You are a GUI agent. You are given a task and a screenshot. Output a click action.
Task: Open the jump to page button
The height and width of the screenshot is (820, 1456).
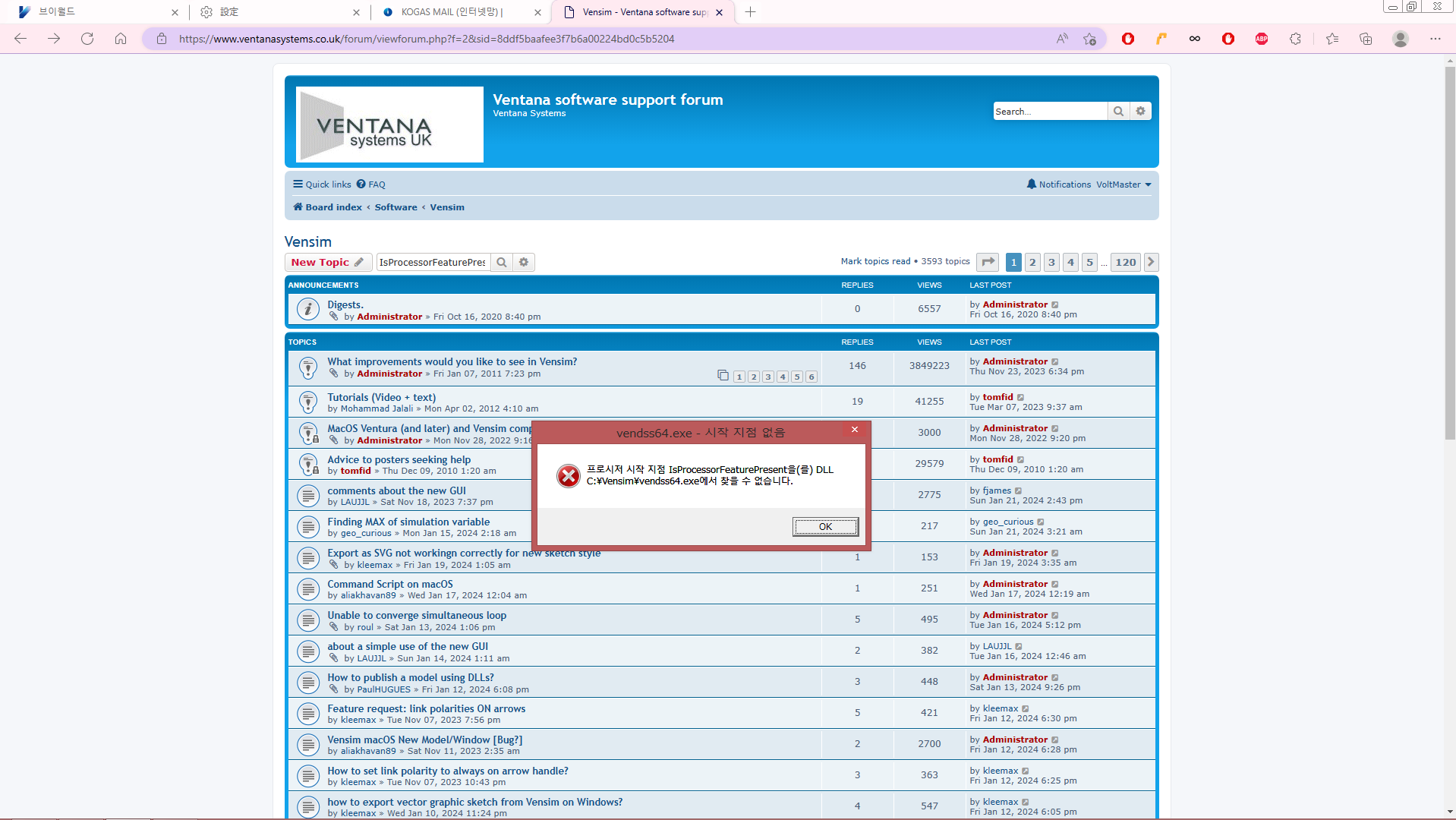click(x=988, y=262)
